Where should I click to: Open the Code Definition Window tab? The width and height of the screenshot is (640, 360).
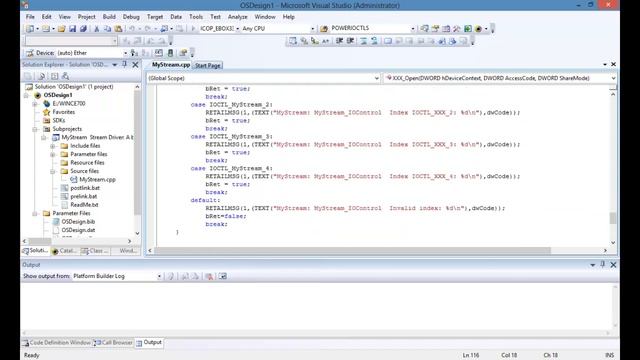click(57, 343)
